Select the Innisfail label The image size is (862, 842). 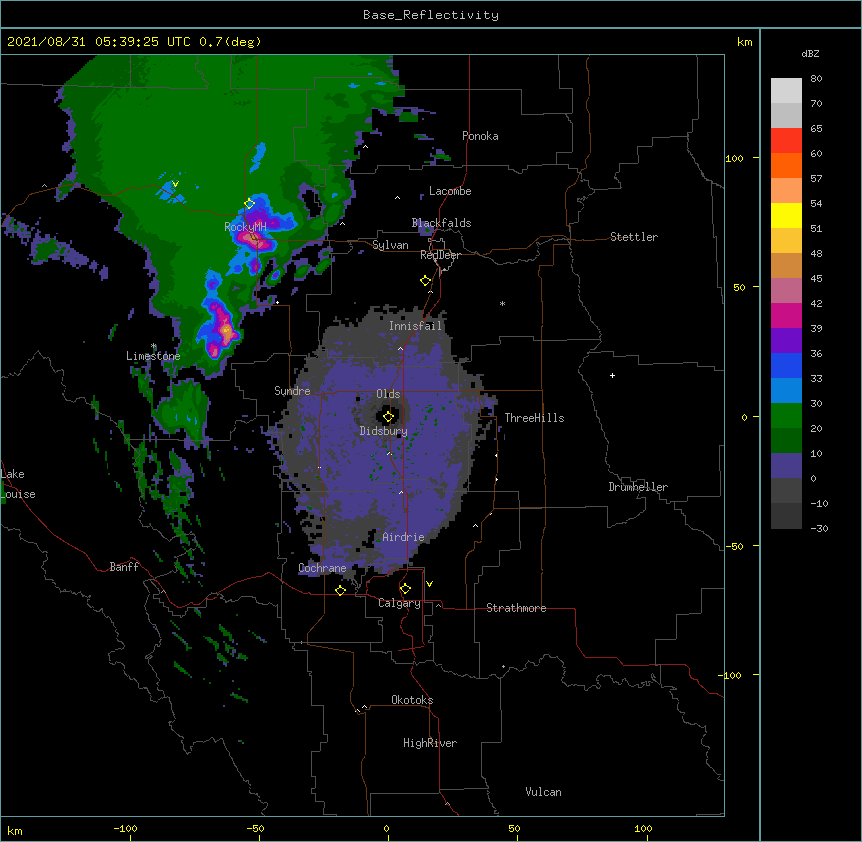415,326
